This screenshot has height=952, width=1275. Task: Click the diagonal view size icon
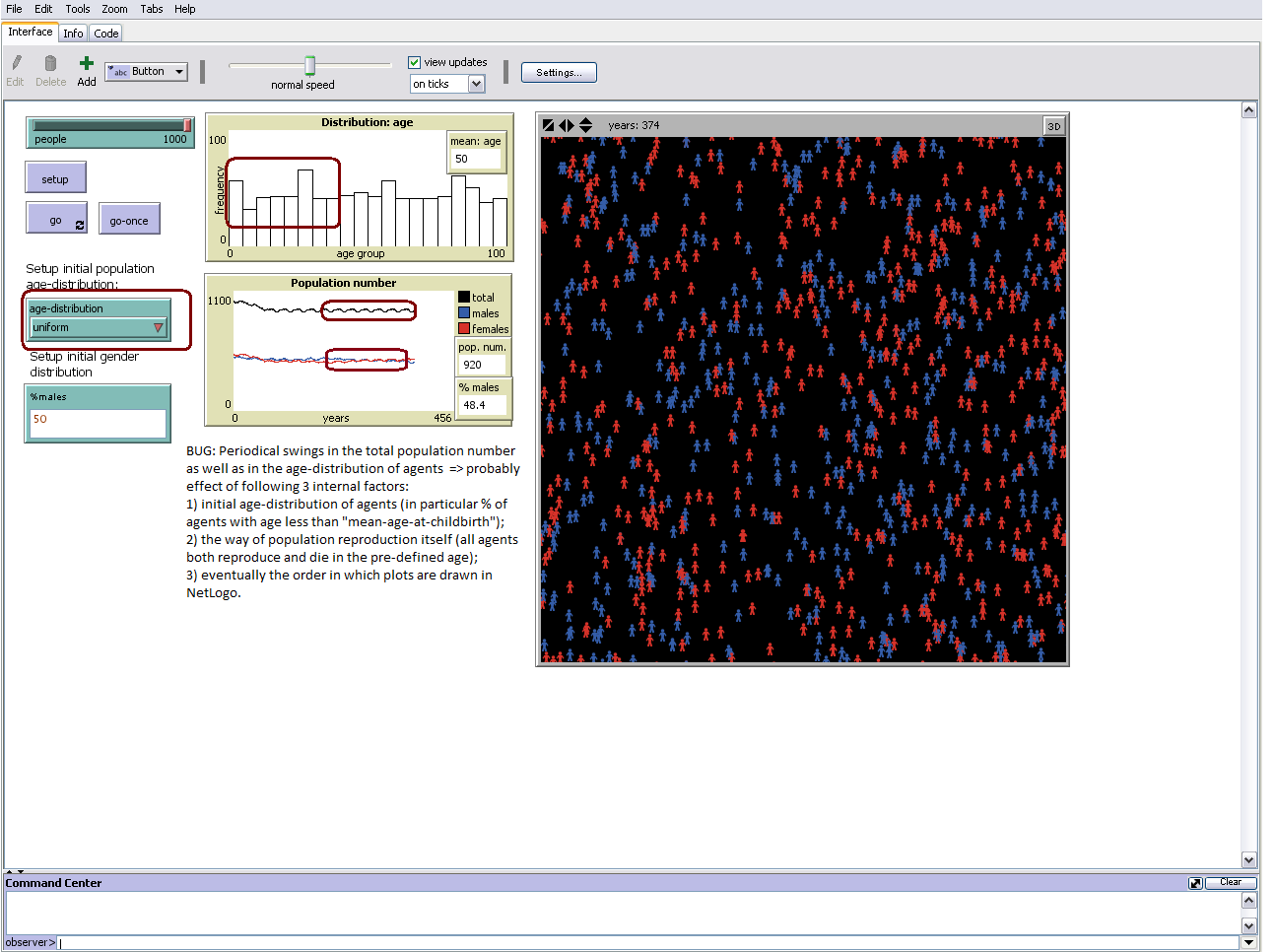click(x=549, y=125)
